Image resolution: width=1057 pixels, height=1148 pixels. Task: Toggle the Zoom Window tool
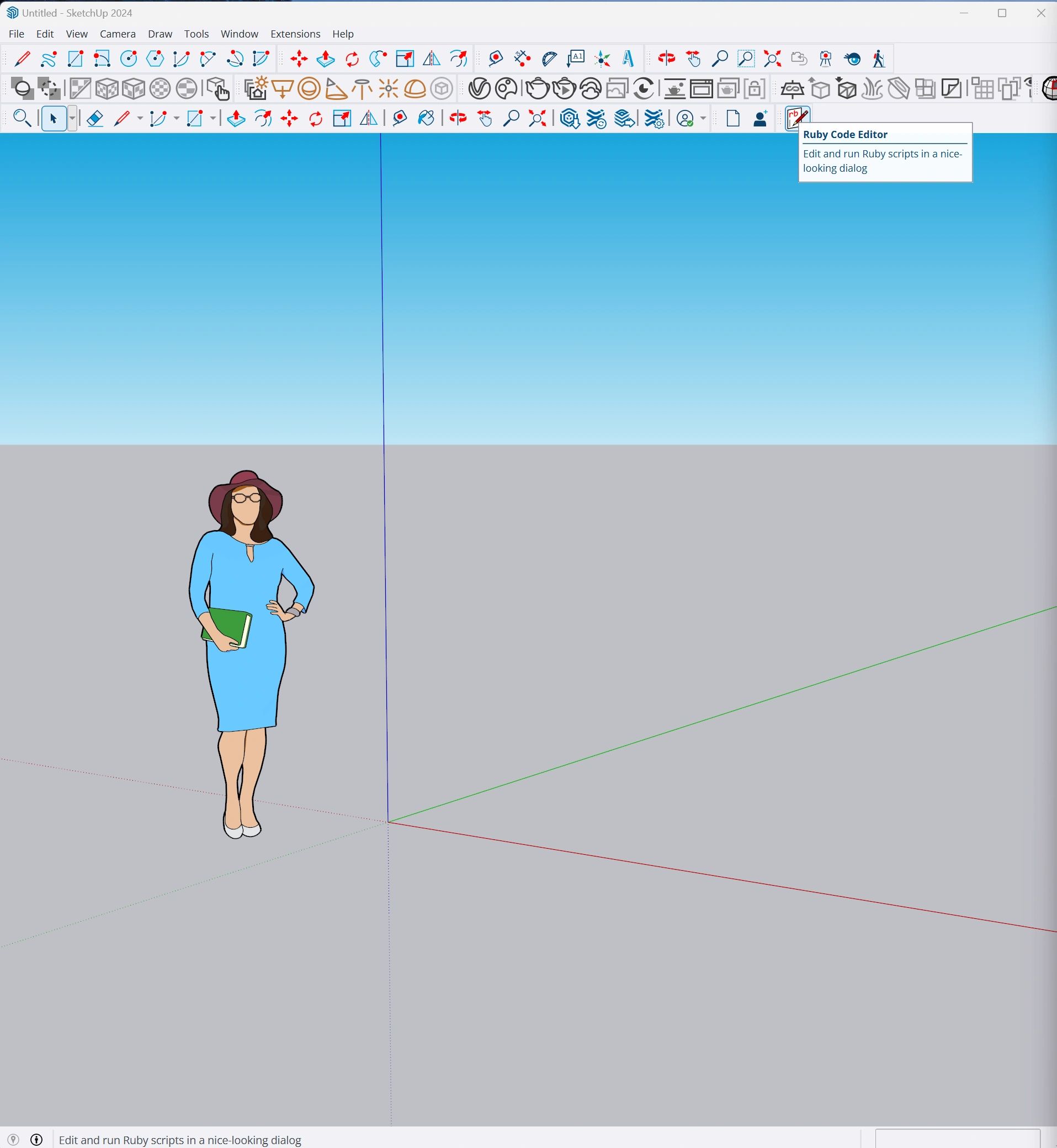[745, 59]
